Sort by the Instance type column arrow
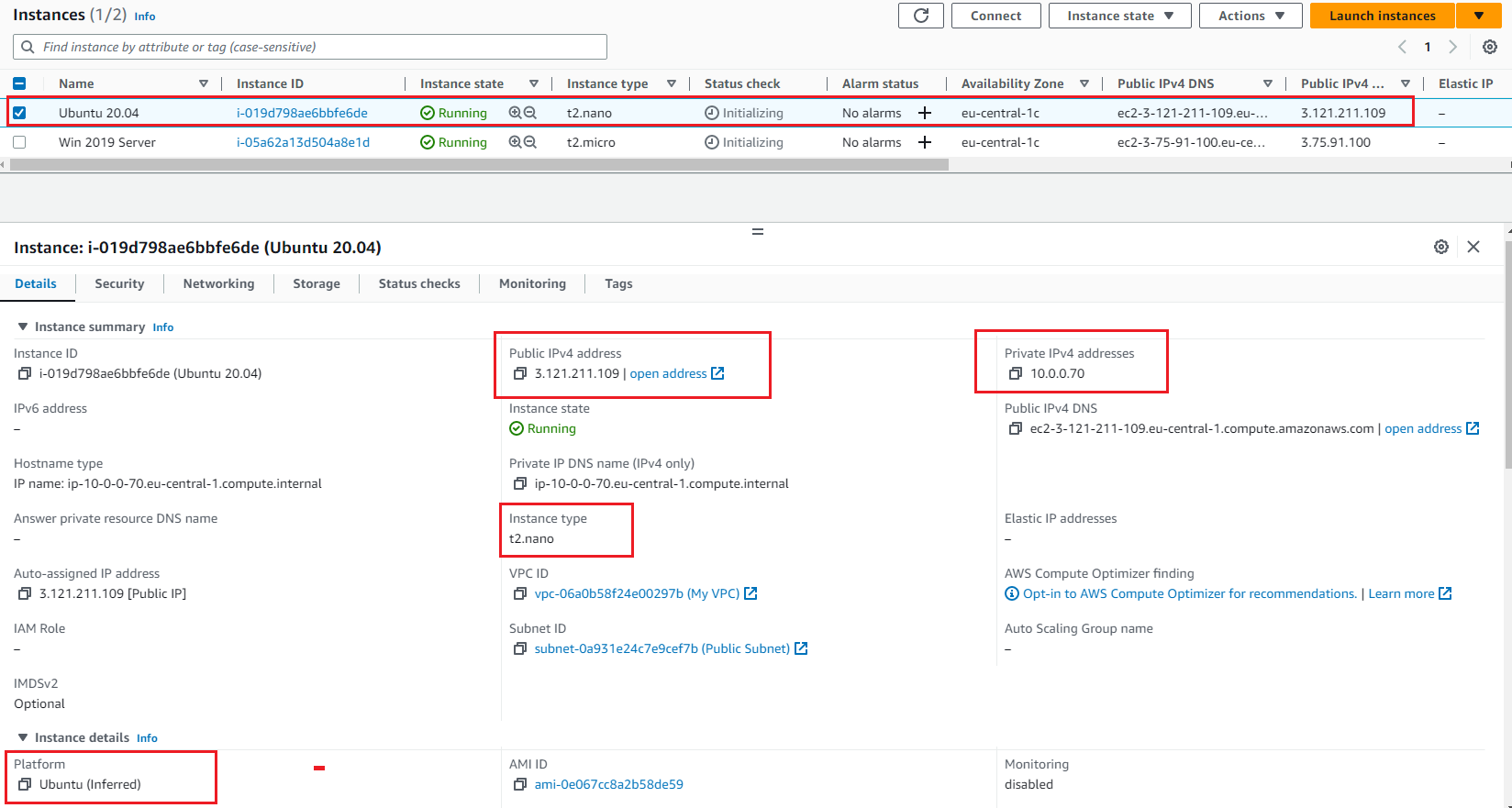This screenshot has width=1512, height=808. point(672,83)
